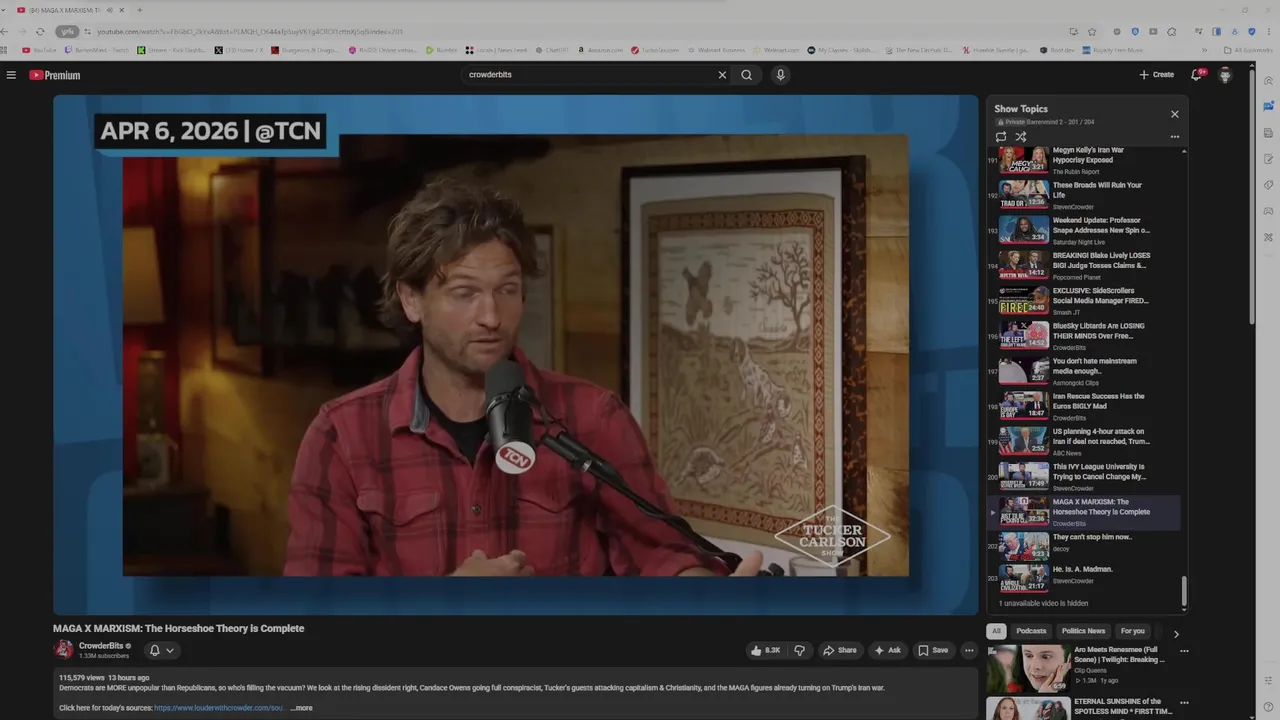The height and width of the screenshot is (720, 1280).
Task: Run search with the magnifier button
Action: coord(746,75)
